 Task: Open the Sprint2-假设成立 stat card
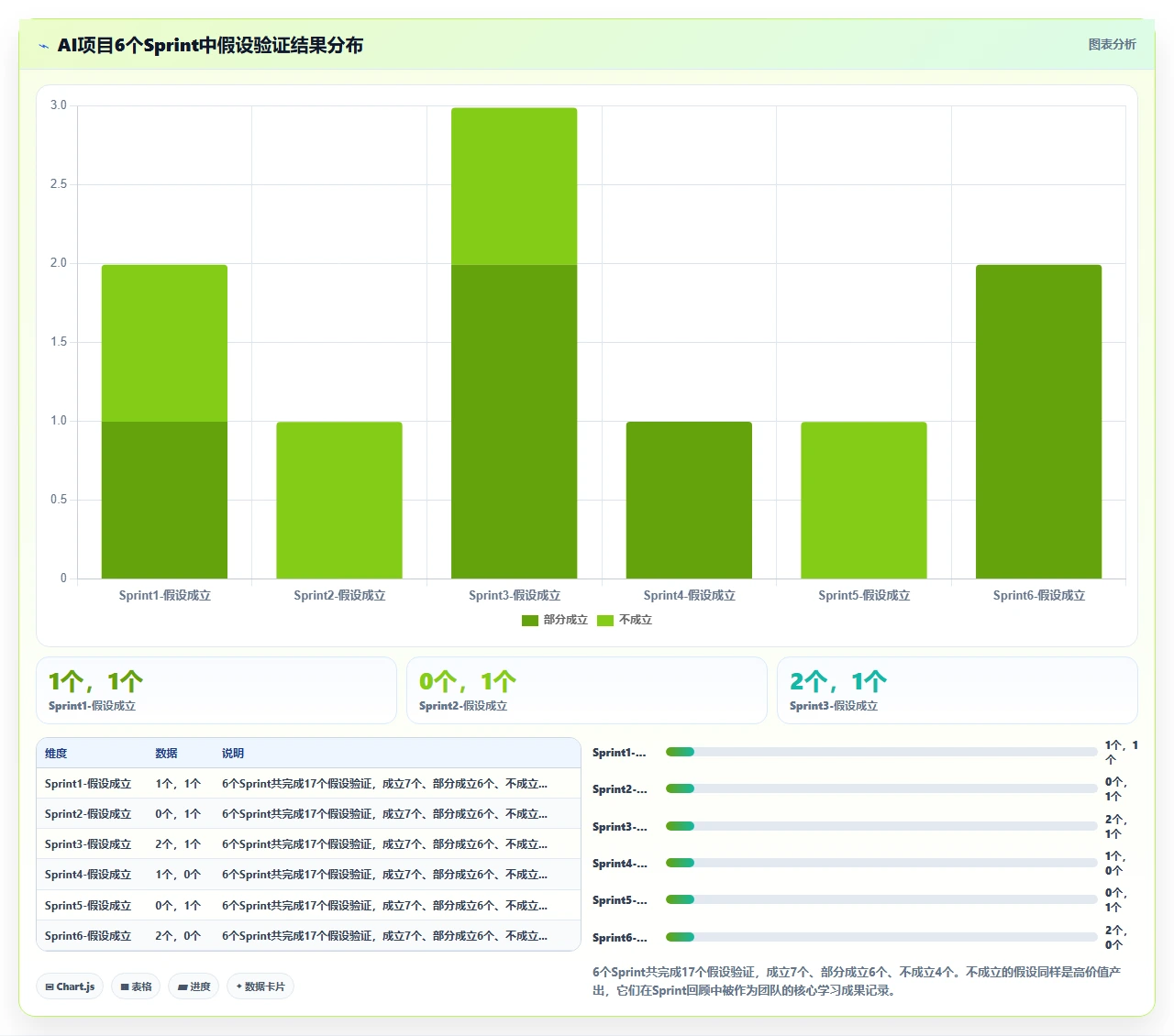587,690
